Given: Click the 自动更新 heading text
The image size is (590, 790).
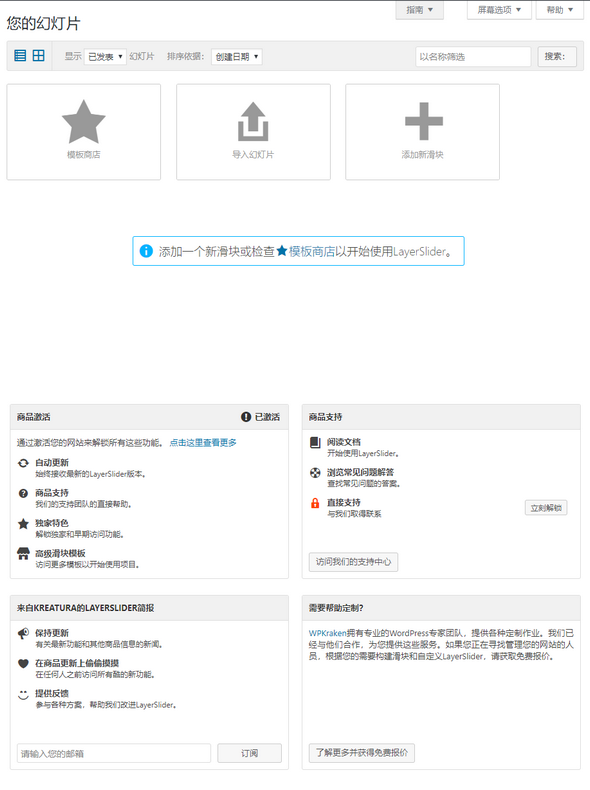Looking at the screenshot, I should pyautogui.click(x=52, y=463).
